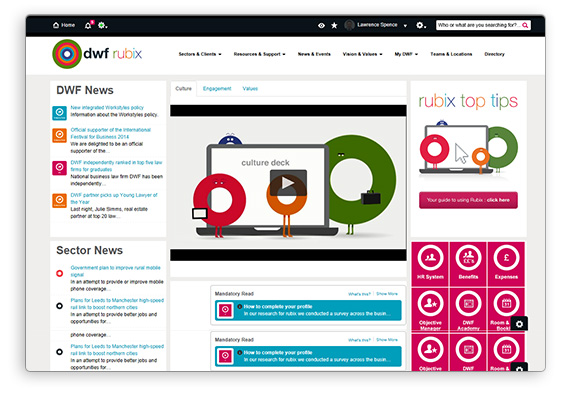Expand the Resources & Support menu

click(260, 54)
